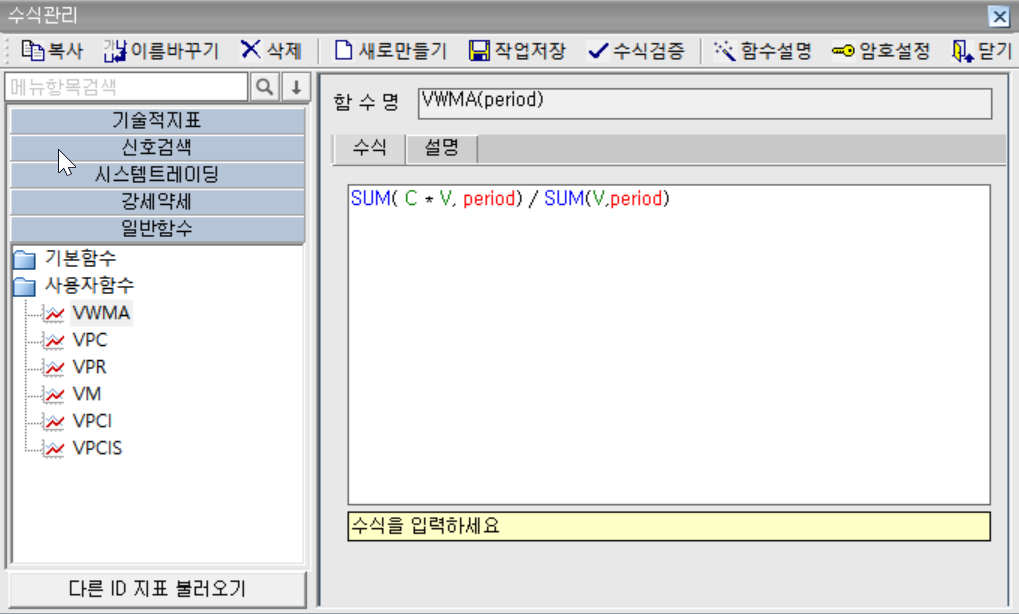Click the chart icon beside VM

[54, 394]
